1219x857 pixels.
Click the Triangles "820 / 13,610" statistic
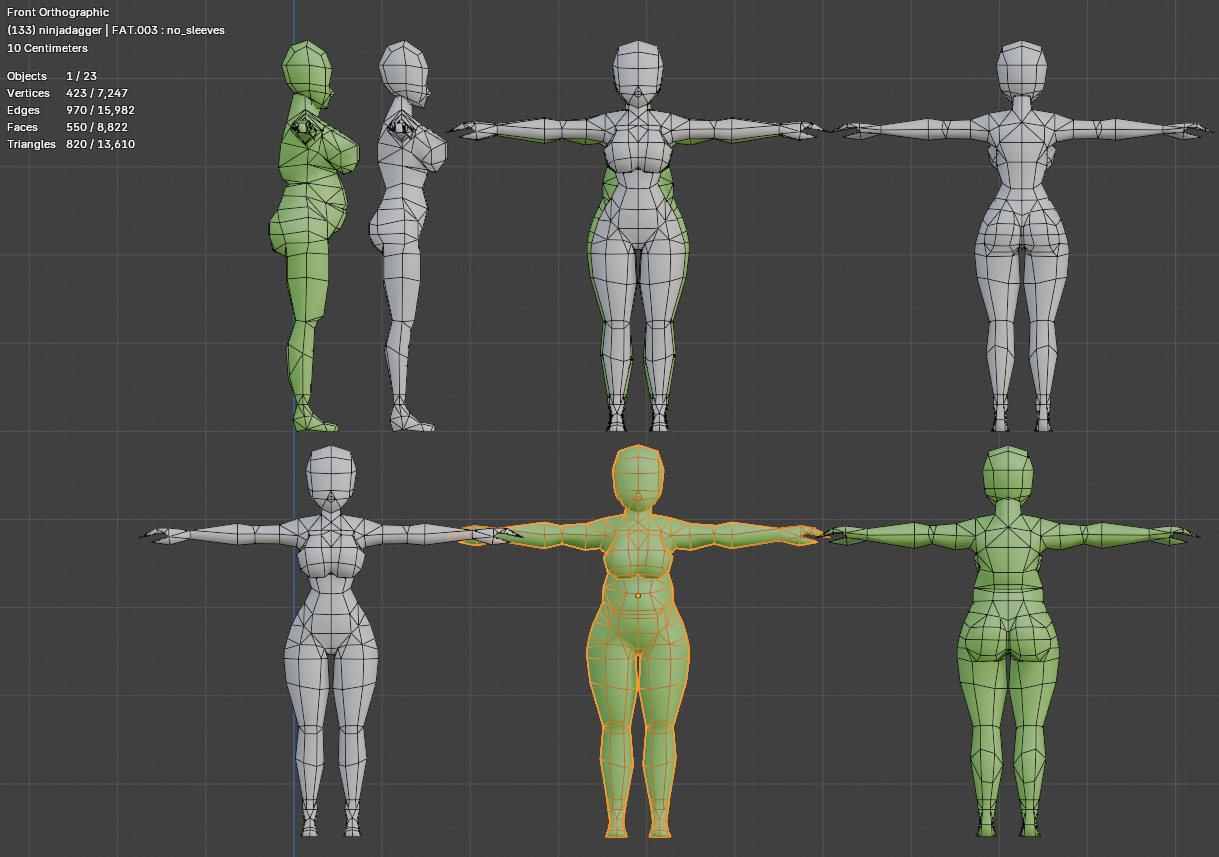(100, 144)
